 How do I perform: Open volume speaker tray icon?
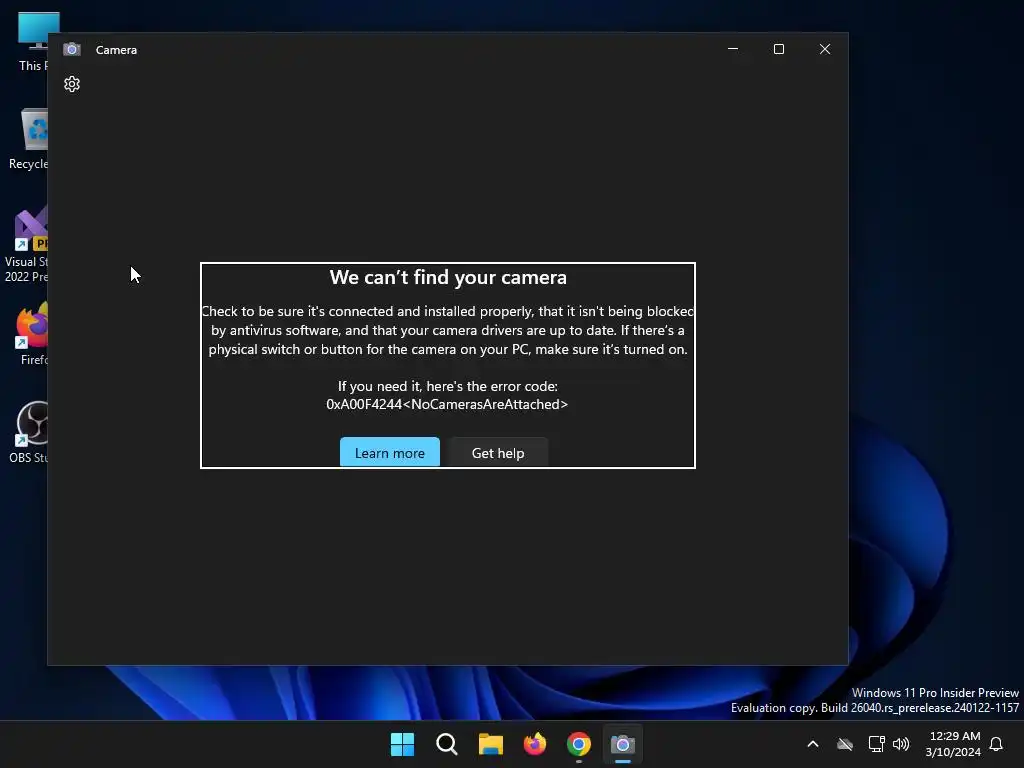(x=901, y=744)
